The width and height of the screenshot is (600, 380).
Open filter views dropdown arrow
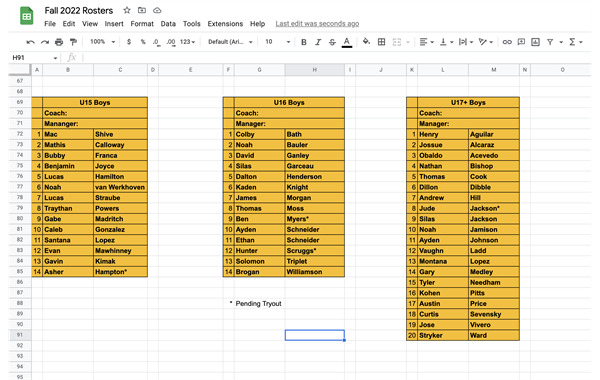tap(561, 42)
